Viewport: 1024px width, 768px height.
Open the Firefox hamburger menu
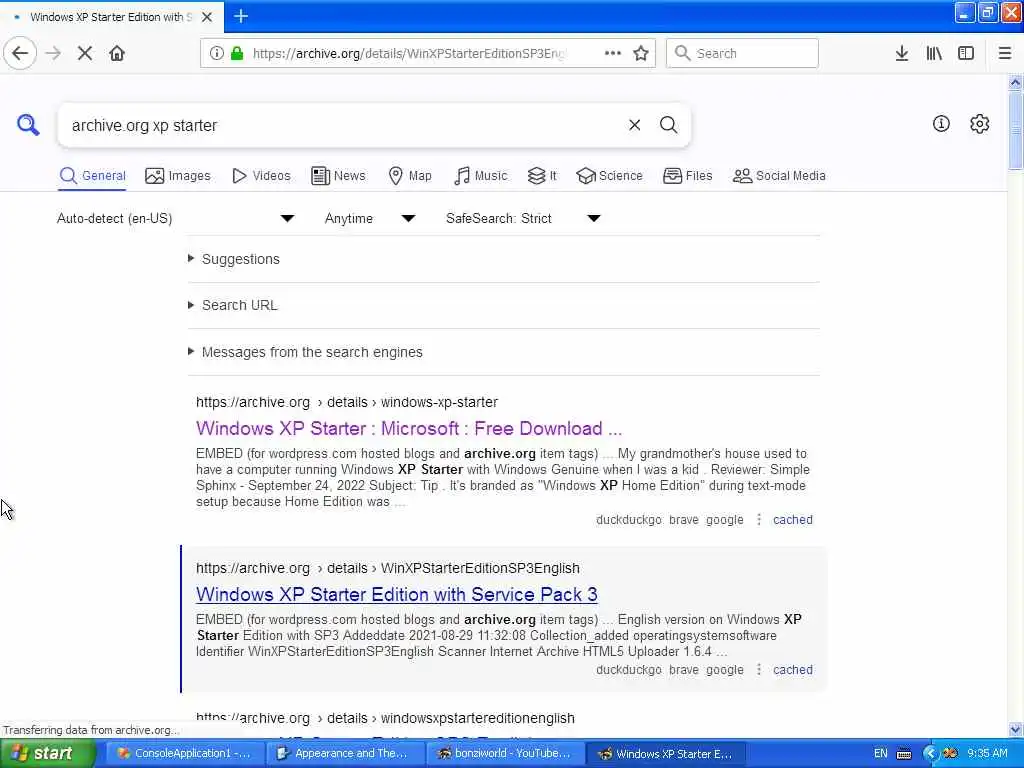tap(1005, 54)
